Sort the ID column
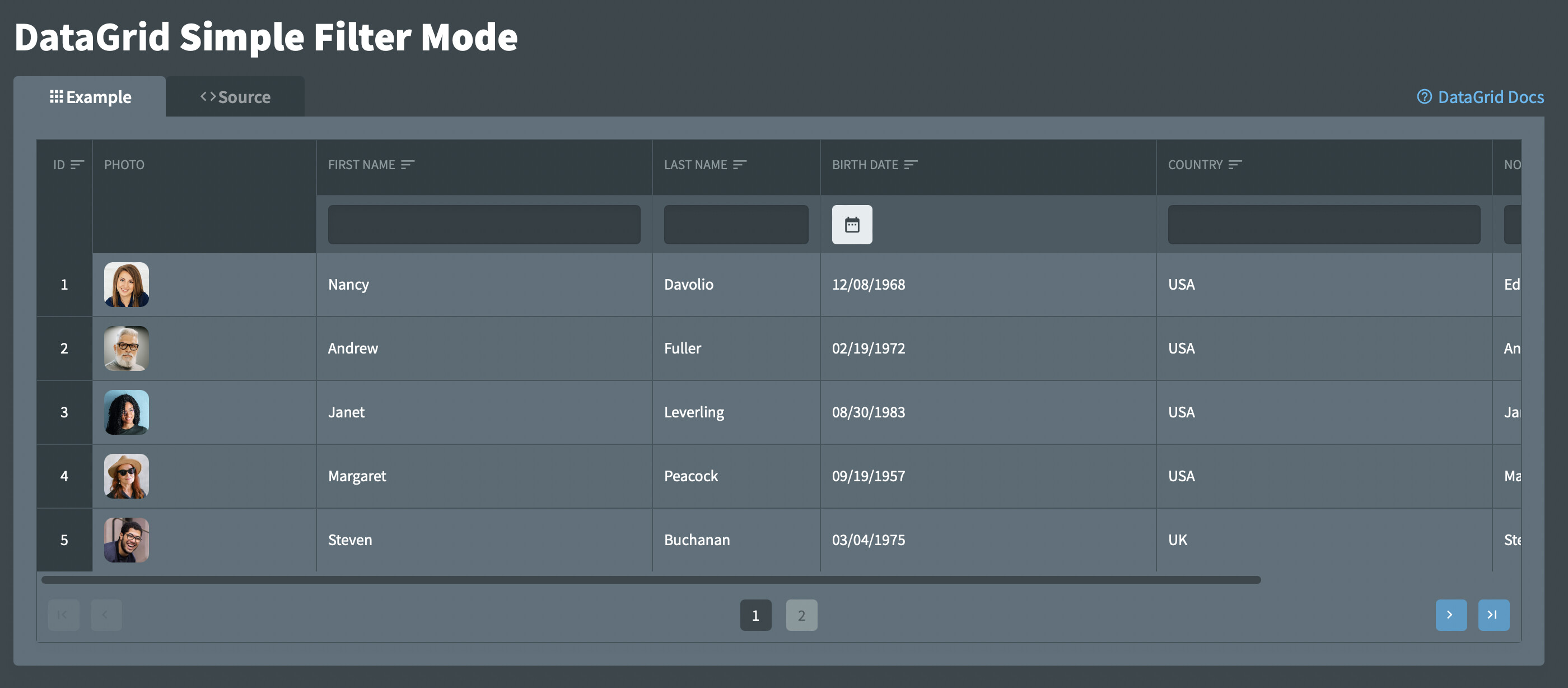Screen dimensions: 1568x688 (77, 164)
